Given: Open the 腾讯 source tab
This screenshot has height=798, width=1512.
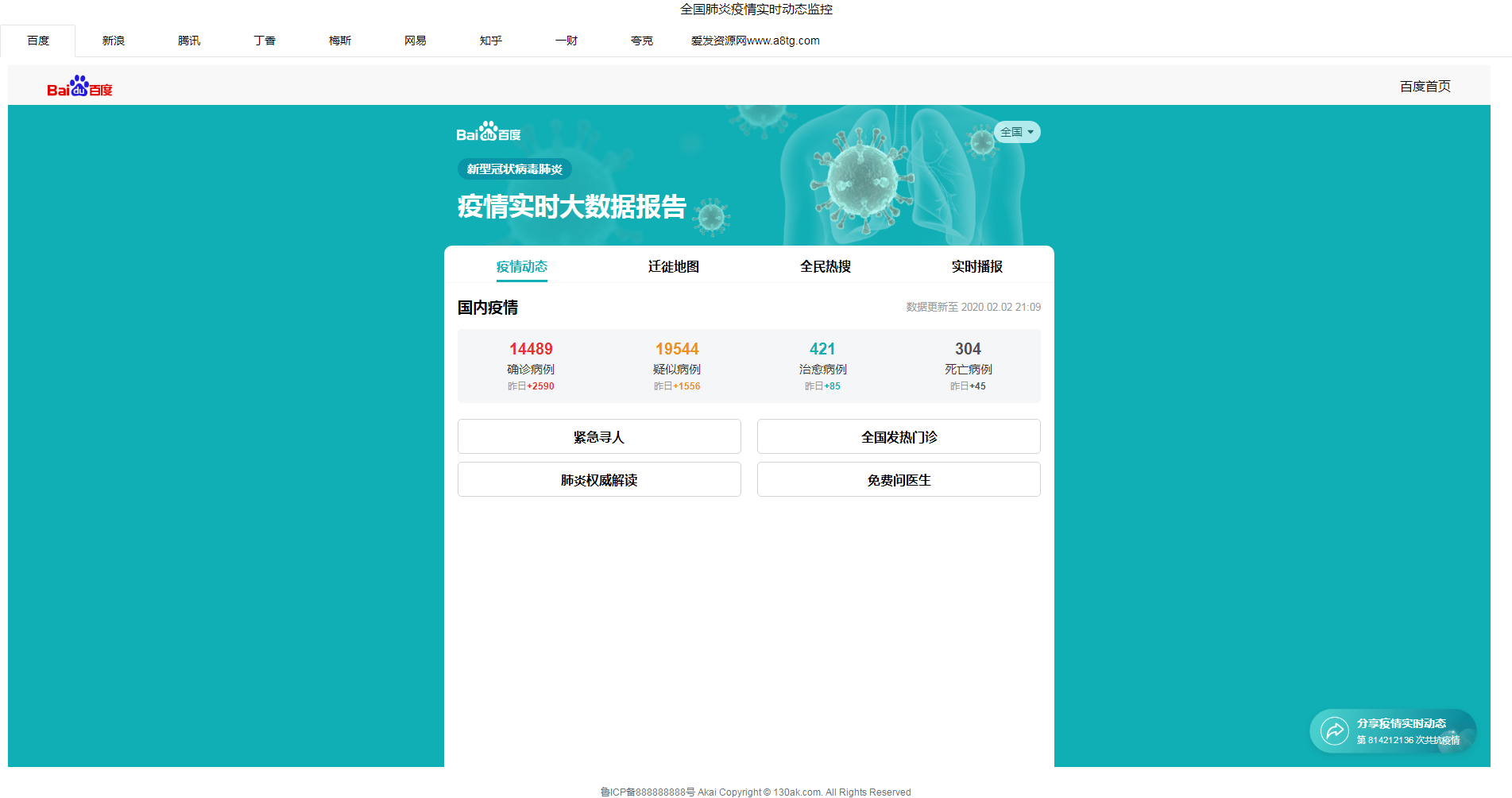Looking at the screenshot, I should tap(189, 41).
